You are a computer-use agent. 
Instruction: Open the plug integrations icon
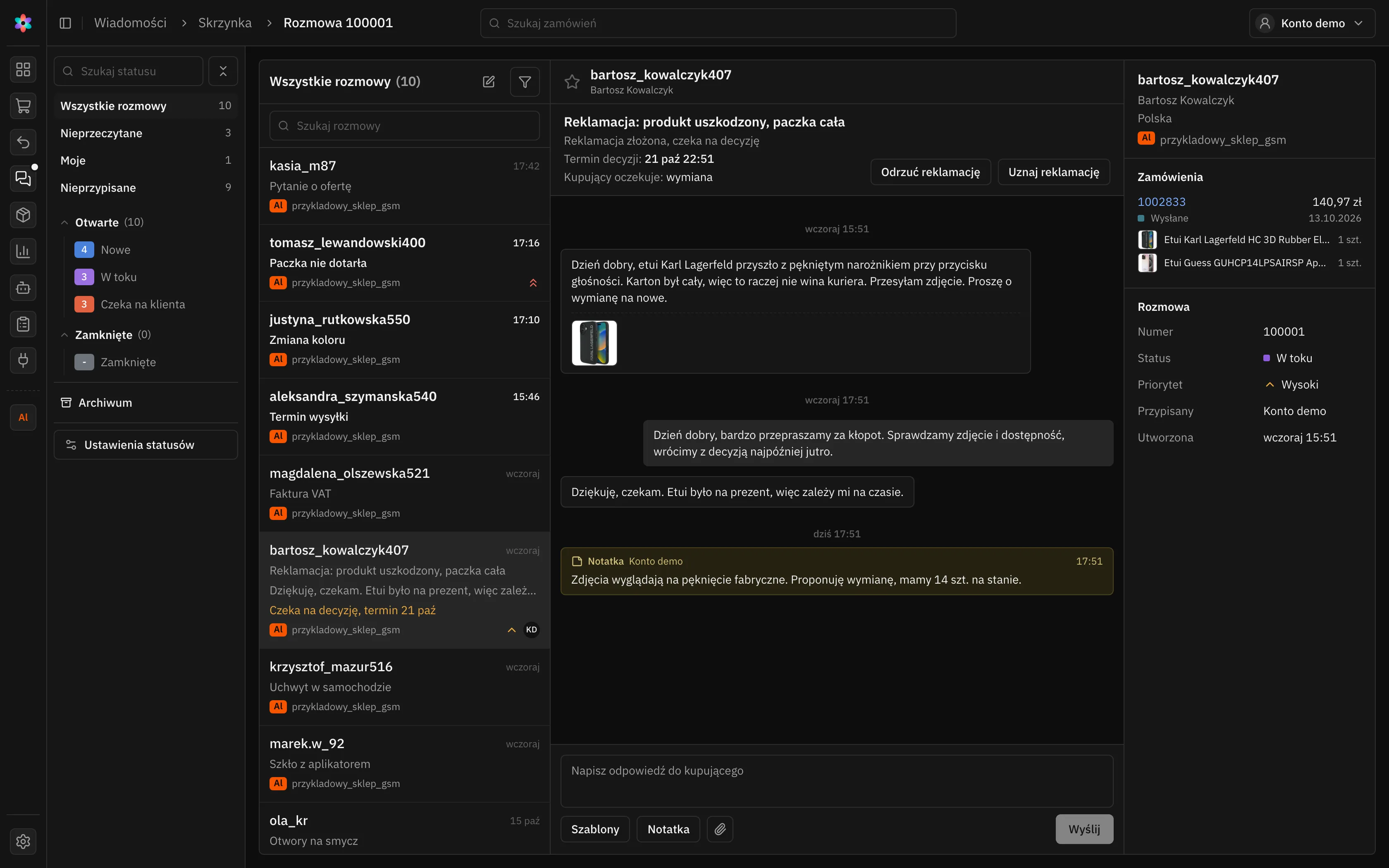click(23, 360)
